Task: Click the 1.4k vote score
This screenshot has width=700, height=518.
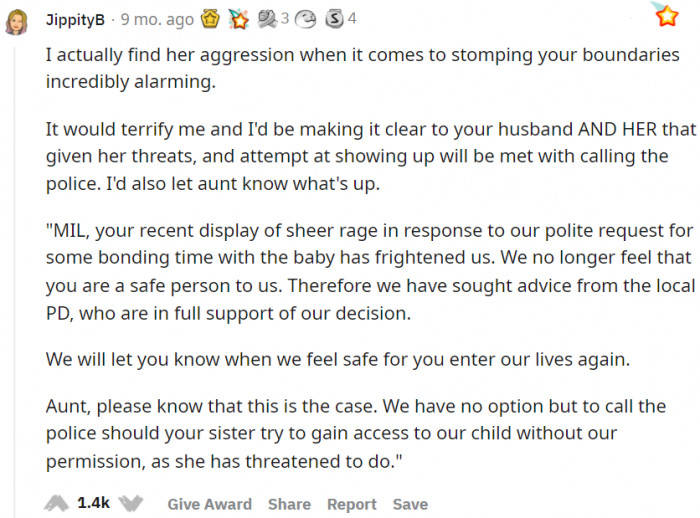Action: point(94,503)
